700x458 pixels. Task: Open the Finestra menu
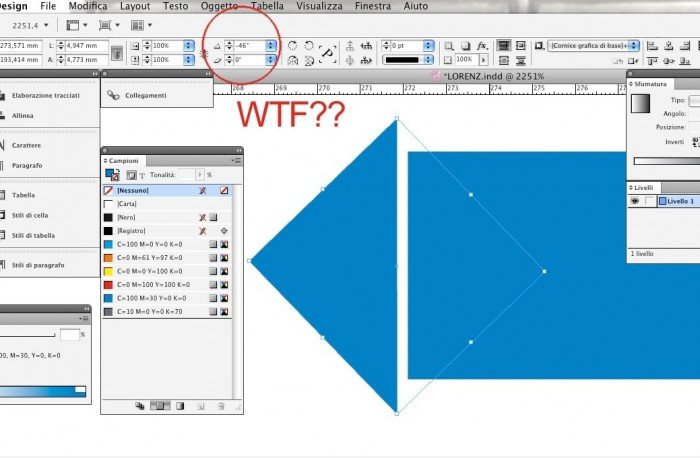pos(373,6)
